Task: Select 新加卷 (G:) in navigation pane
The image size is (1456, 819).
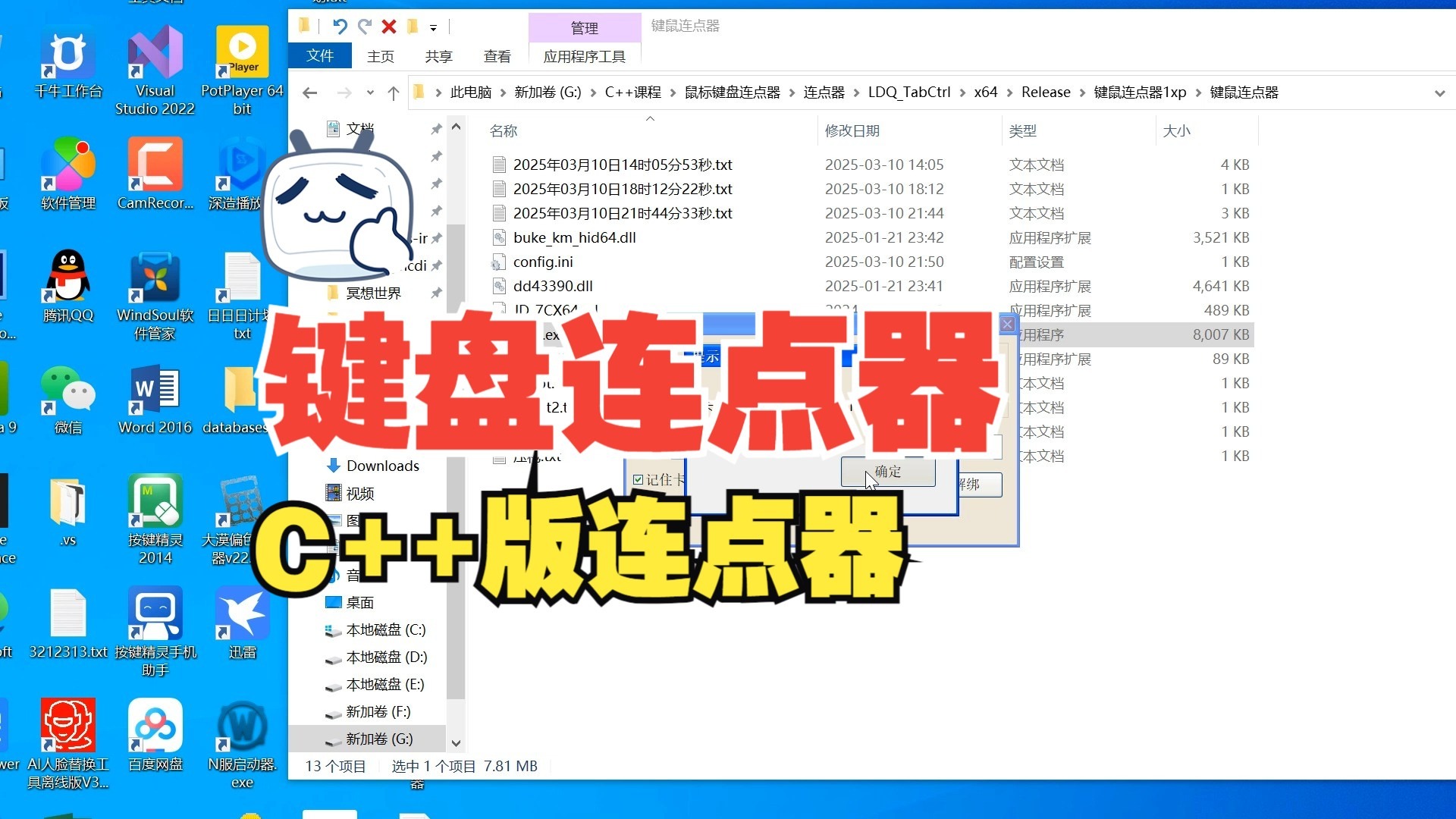Action: pyautogui.click(x=368, y=739)
